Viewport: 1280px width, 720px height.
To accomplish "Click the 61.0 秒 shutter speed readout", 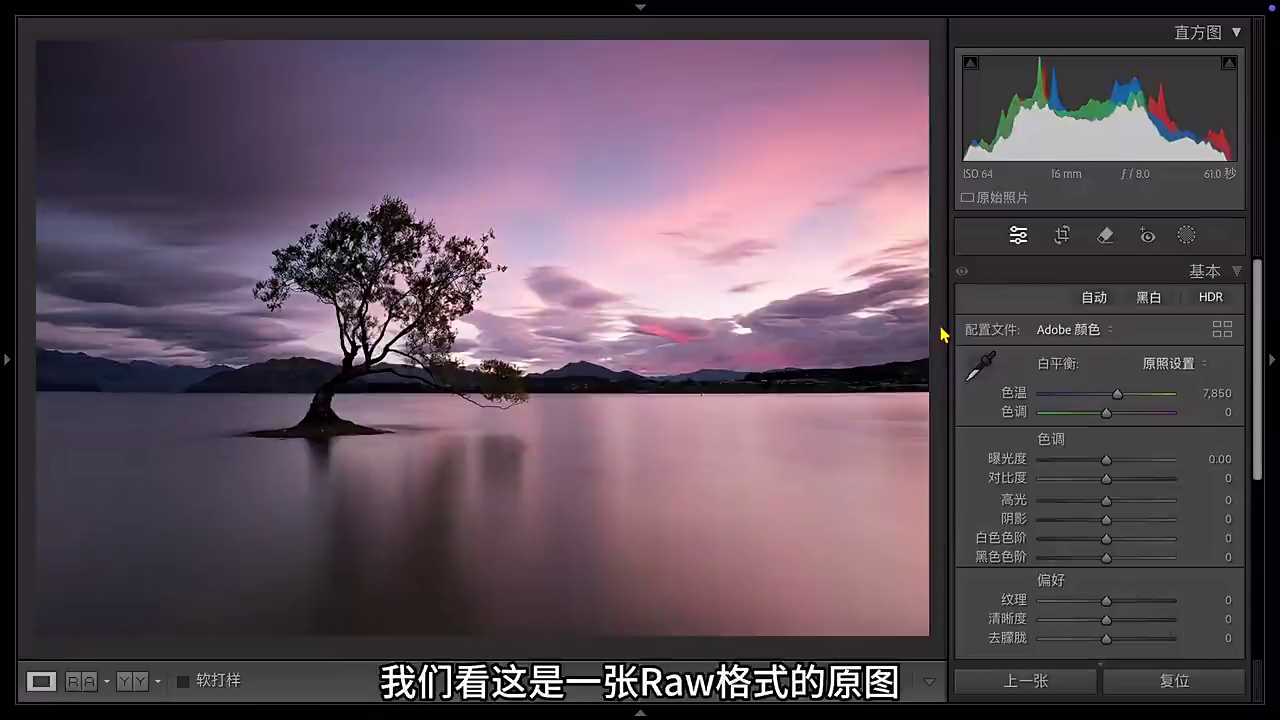I will pos(1220,174).
